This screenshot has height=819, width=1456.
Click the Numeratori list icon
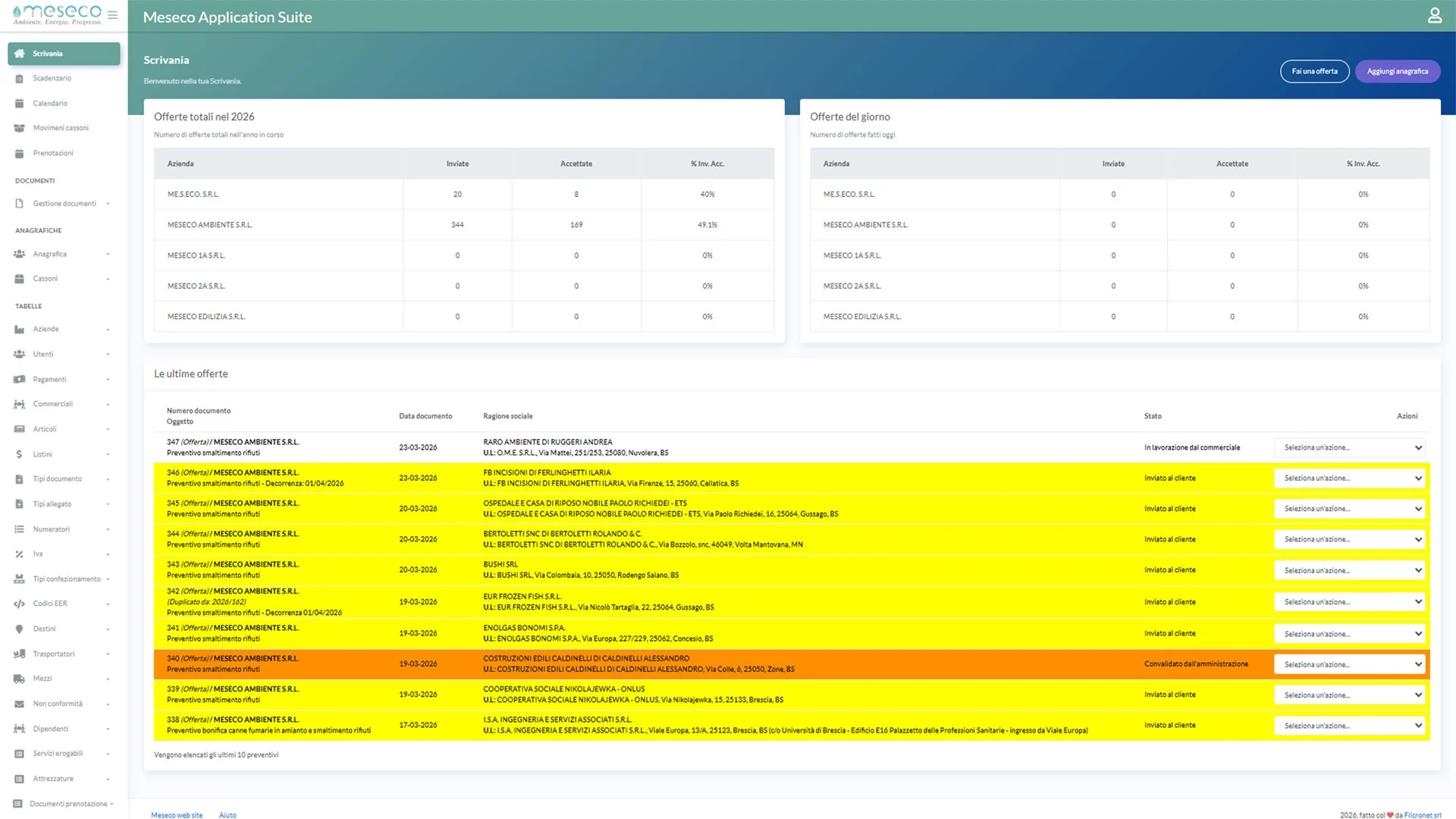[x=20, y=529]
